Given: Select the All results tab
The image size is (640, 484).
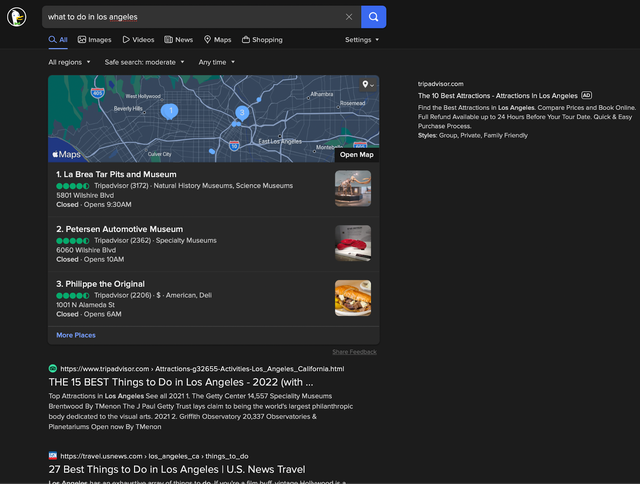Looking at the screenshot, I should click(58, 40).
